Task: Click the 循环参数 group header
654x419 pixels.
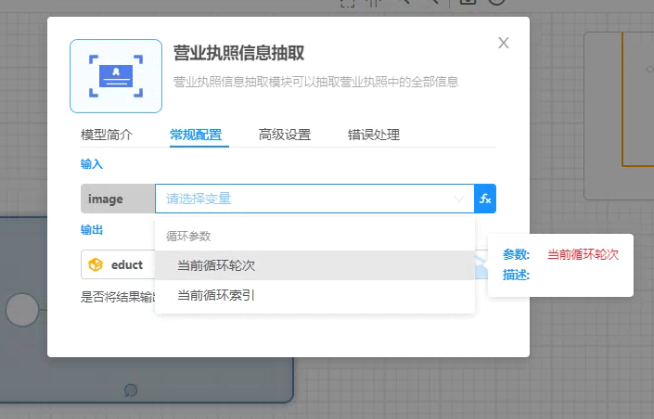Action: (x=188, y=236)
